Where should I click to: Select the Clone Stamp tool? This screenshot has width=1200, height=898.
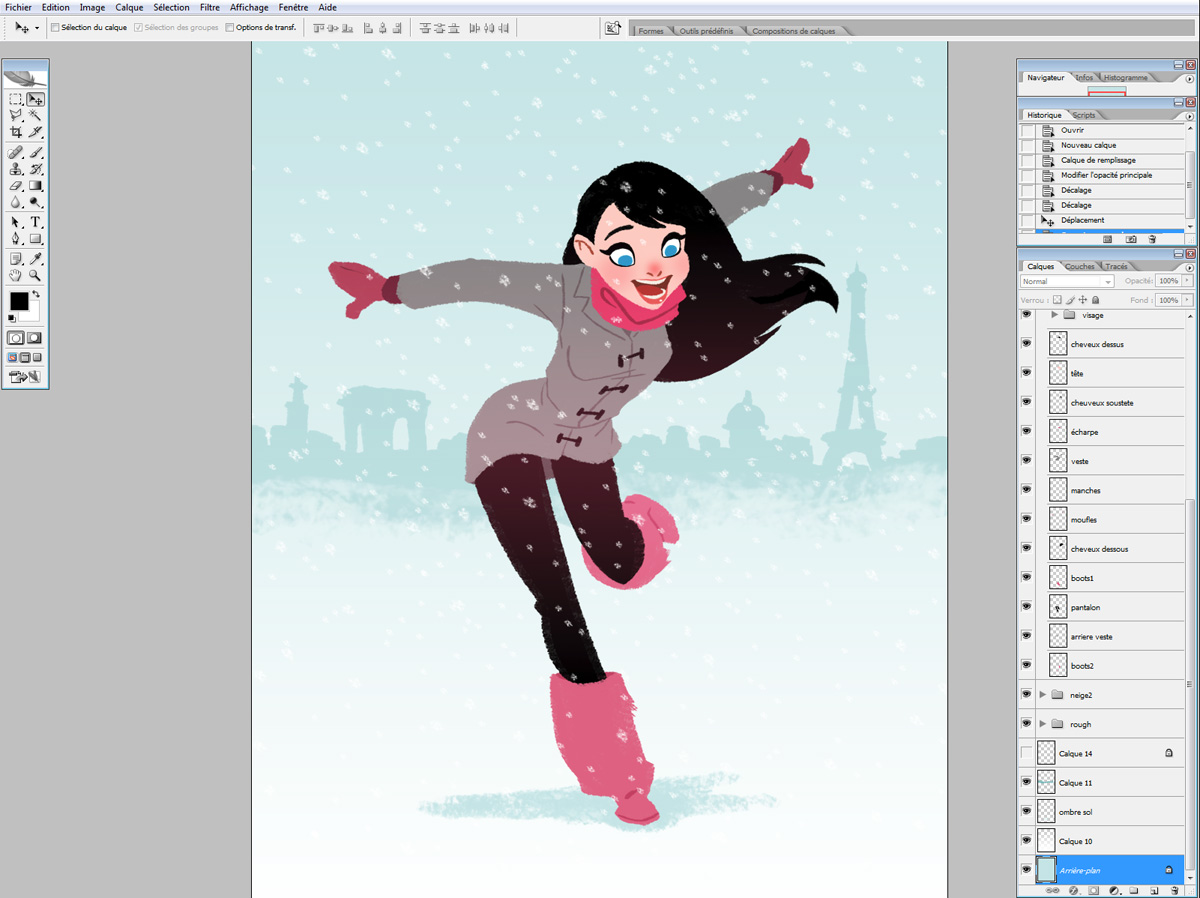tap(16, 169)
